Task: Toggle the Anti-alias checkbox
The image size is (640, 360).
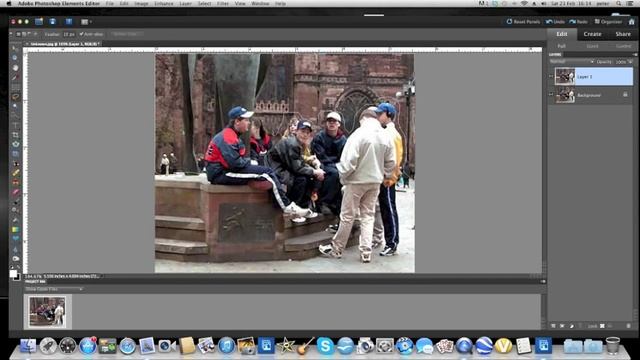Action: [82, 34]
